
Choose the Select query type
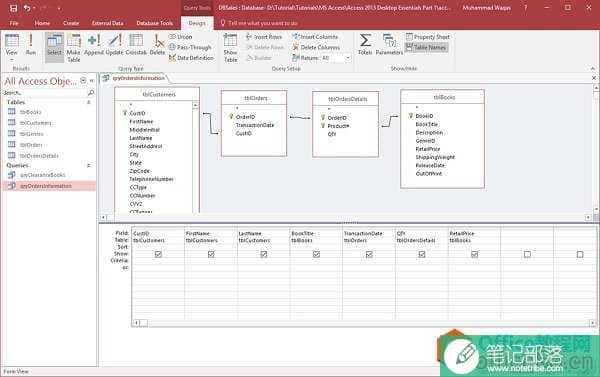click(x=54, y=47)
